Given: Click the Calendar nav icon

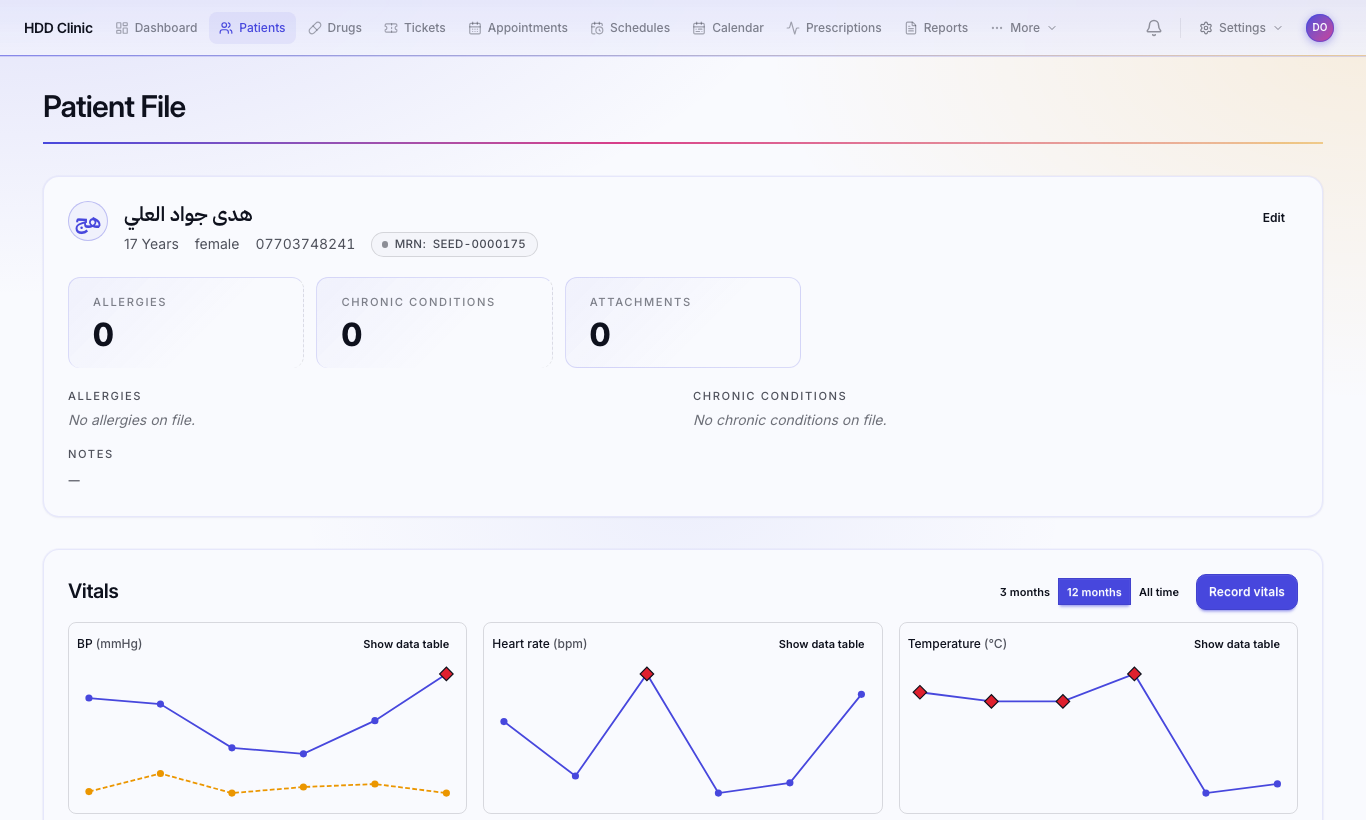Looking at the screenshot, I should (699, 28).
